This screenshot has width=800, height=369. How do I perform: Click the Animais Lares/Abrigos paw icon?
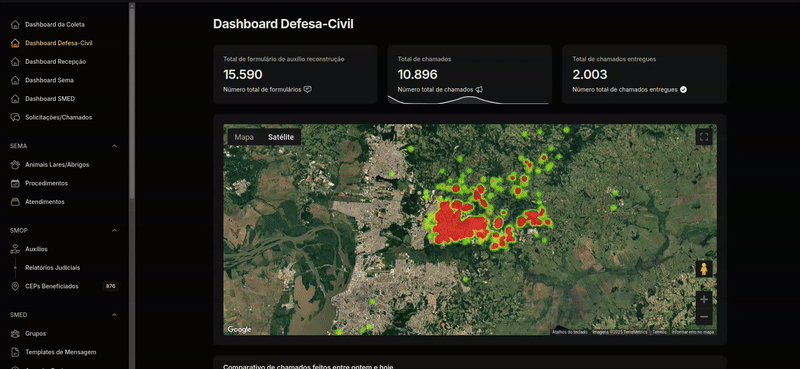pos(15,165)
